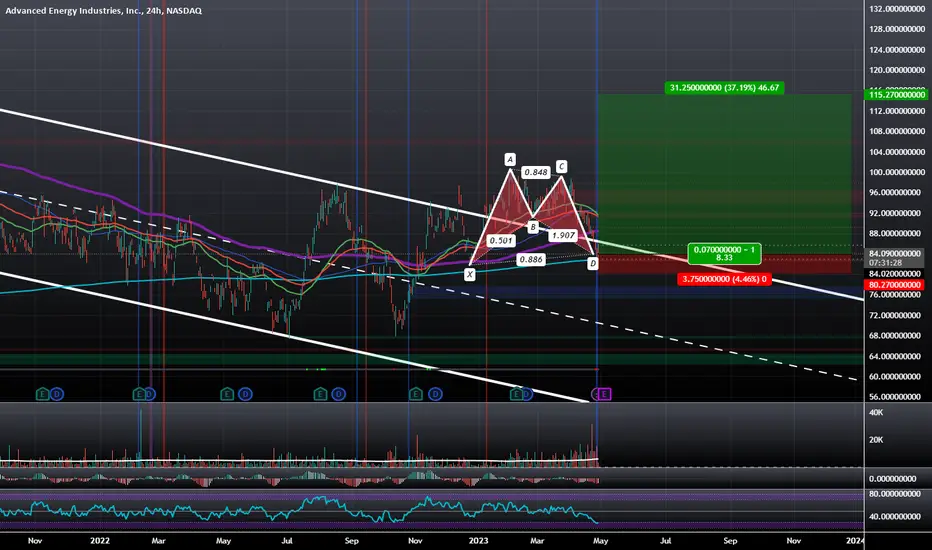Image resolution: width=932 pixels, height=550 pixels.
Task: Select the harmonic pattern point B label
Action: [533, 227]
